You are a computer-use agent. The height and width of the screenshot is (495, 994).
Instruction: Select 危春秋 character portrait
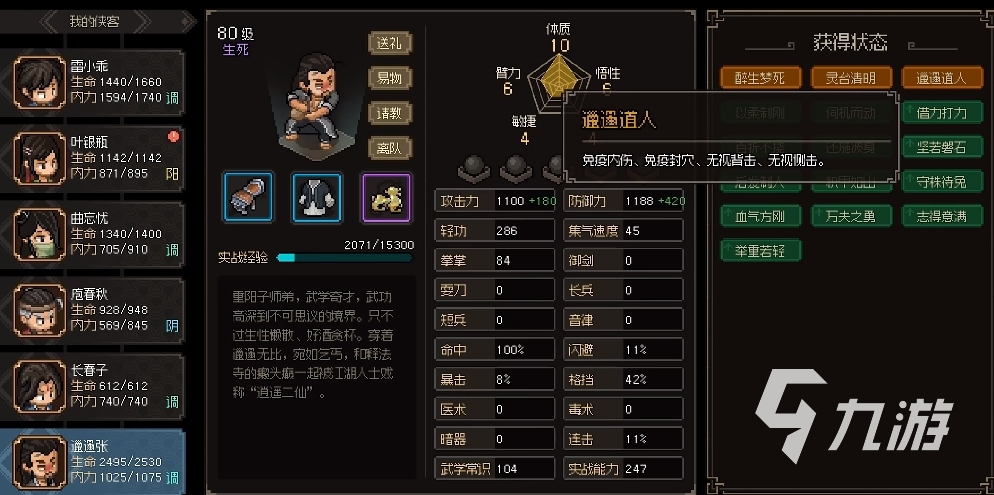[41, 311]
